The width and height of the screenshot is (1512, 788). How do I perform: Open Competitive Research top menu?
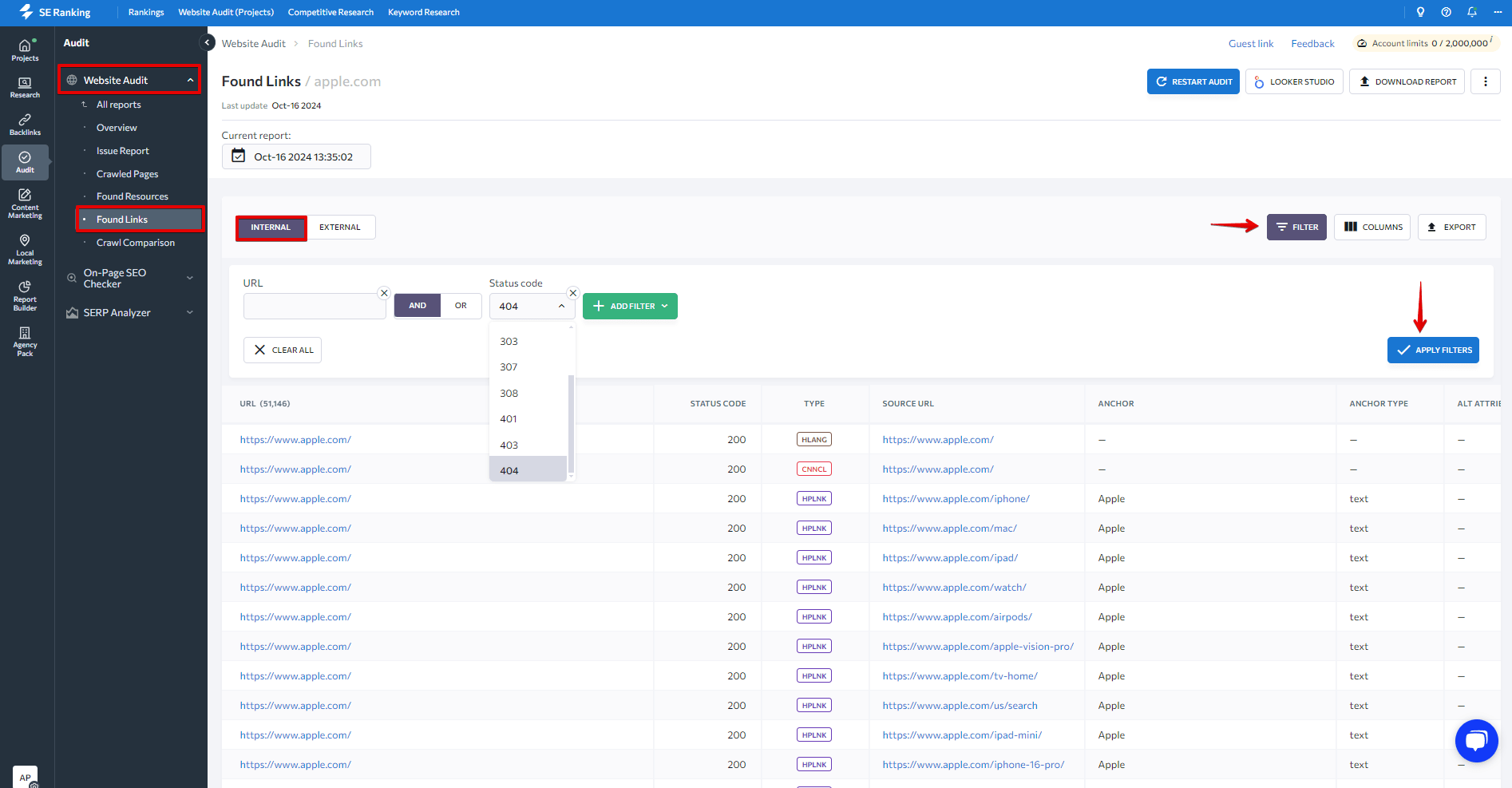tap(331, 12)
